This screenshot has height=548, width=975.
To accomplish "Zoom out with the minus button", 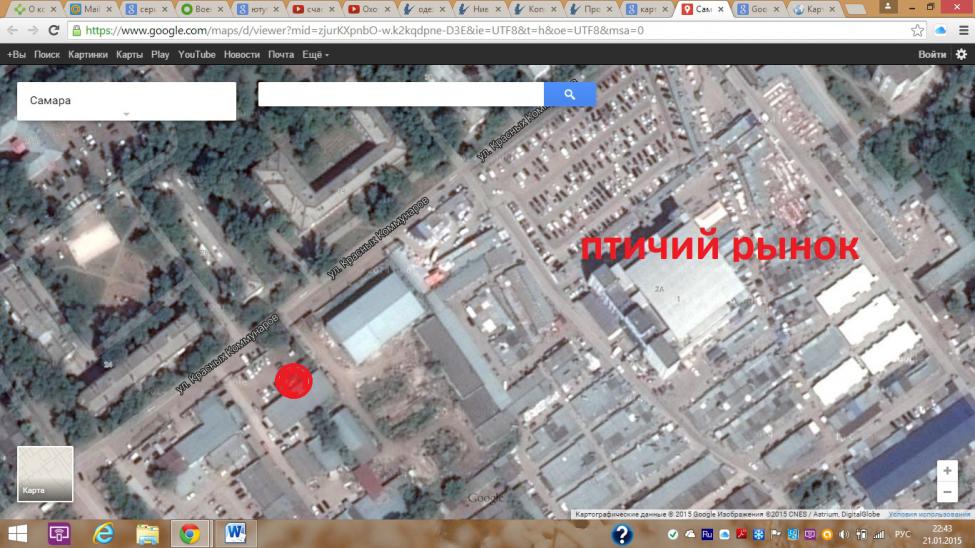I will (x=946, y=492).
